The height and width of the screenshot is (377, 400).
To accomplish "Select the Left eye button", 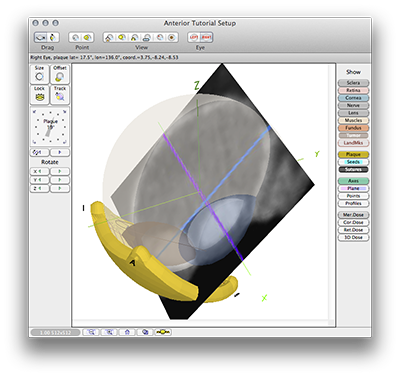I will pos(194,37).
